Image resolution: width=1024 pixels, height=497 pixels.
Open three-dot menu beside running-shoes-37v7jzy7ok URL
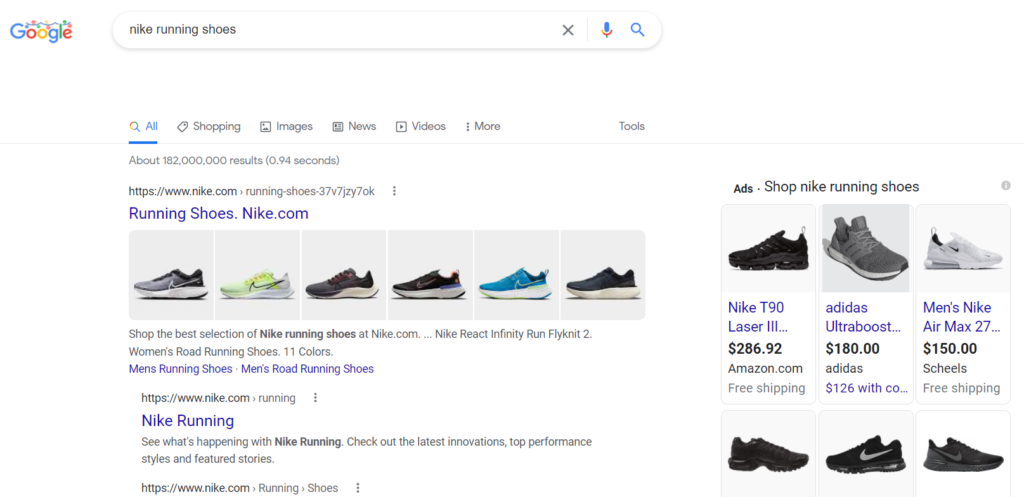click(394, 191)
